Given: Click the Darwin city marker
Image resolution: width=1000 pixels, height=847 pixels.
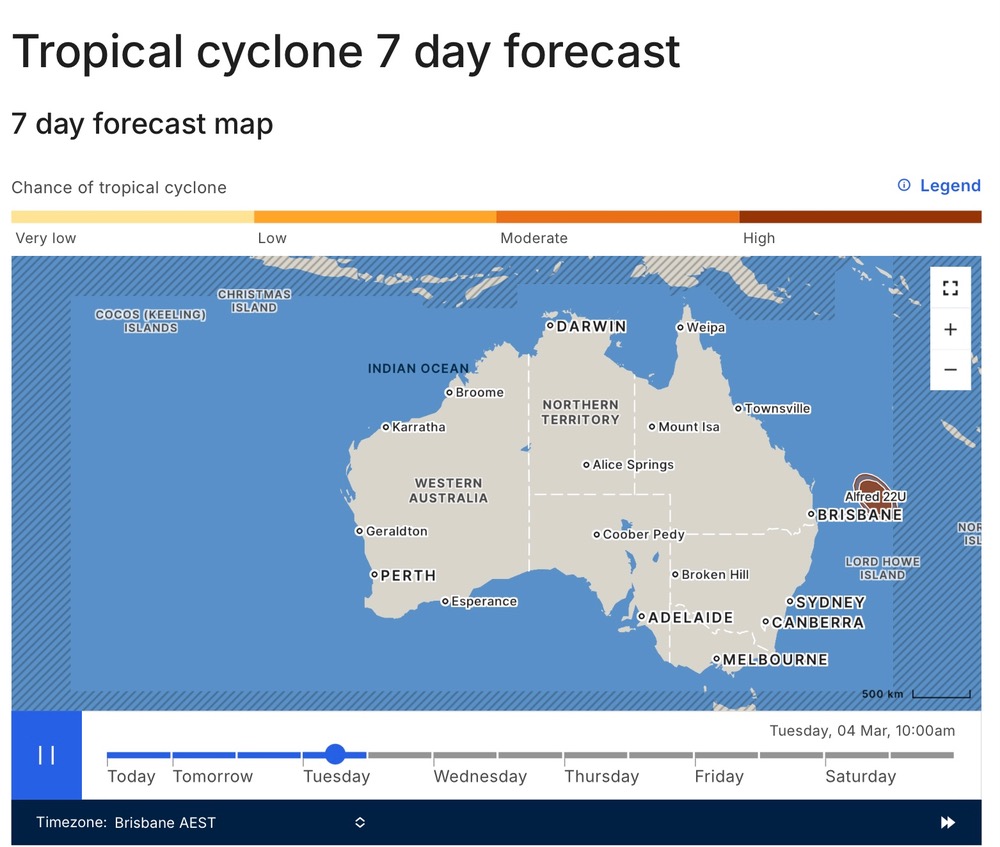Looking at the screenshot, I should [x=550, y=325].
